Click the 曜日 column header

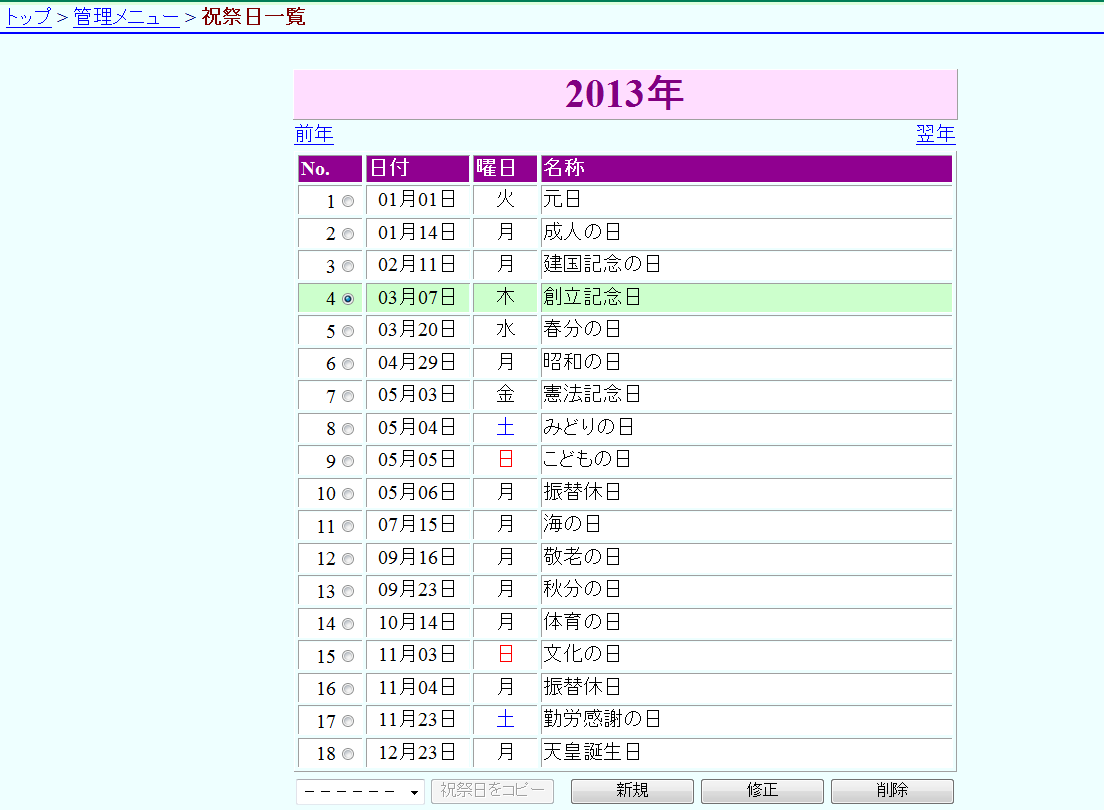(505, 168)
